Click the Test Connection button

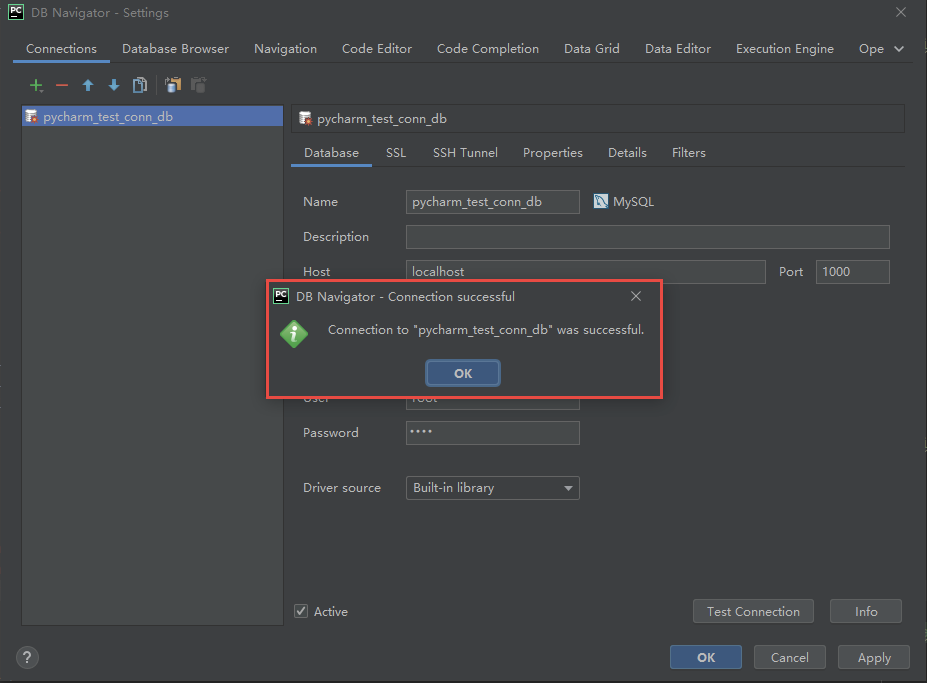click(753, 611)
